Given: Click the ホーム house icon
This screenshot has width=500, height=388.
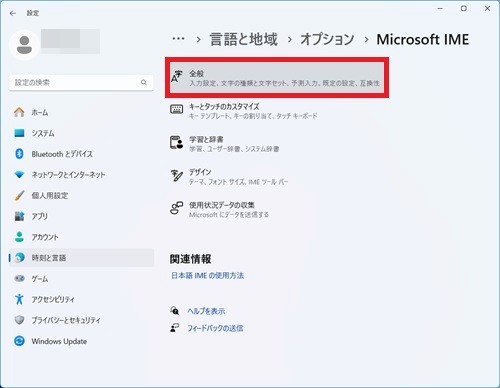Looking at the screenshot, I should point(19,112).
